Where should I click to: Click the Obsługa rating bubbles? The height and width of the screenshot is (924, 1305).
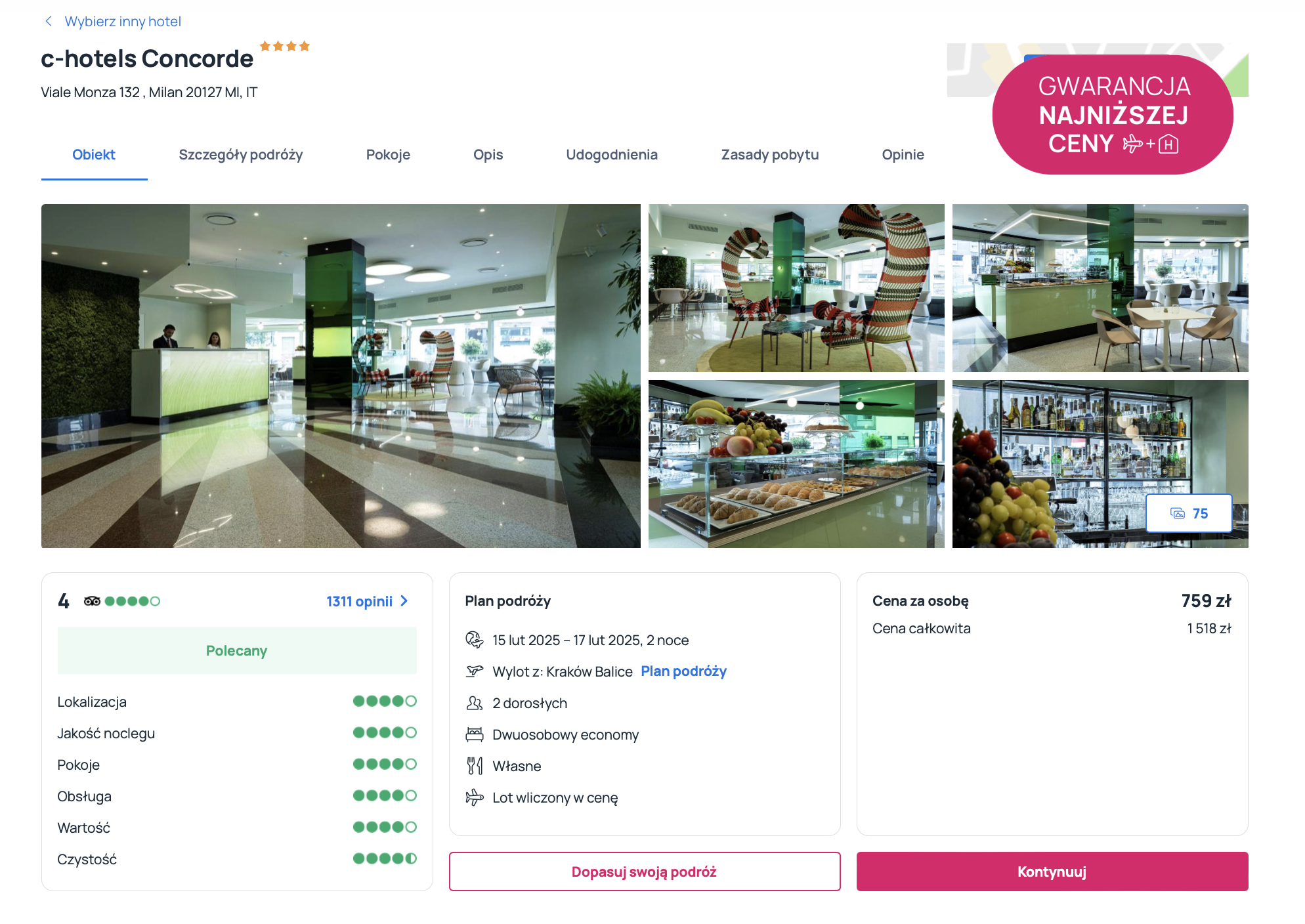pyautogui.click(x=385, y=795)
